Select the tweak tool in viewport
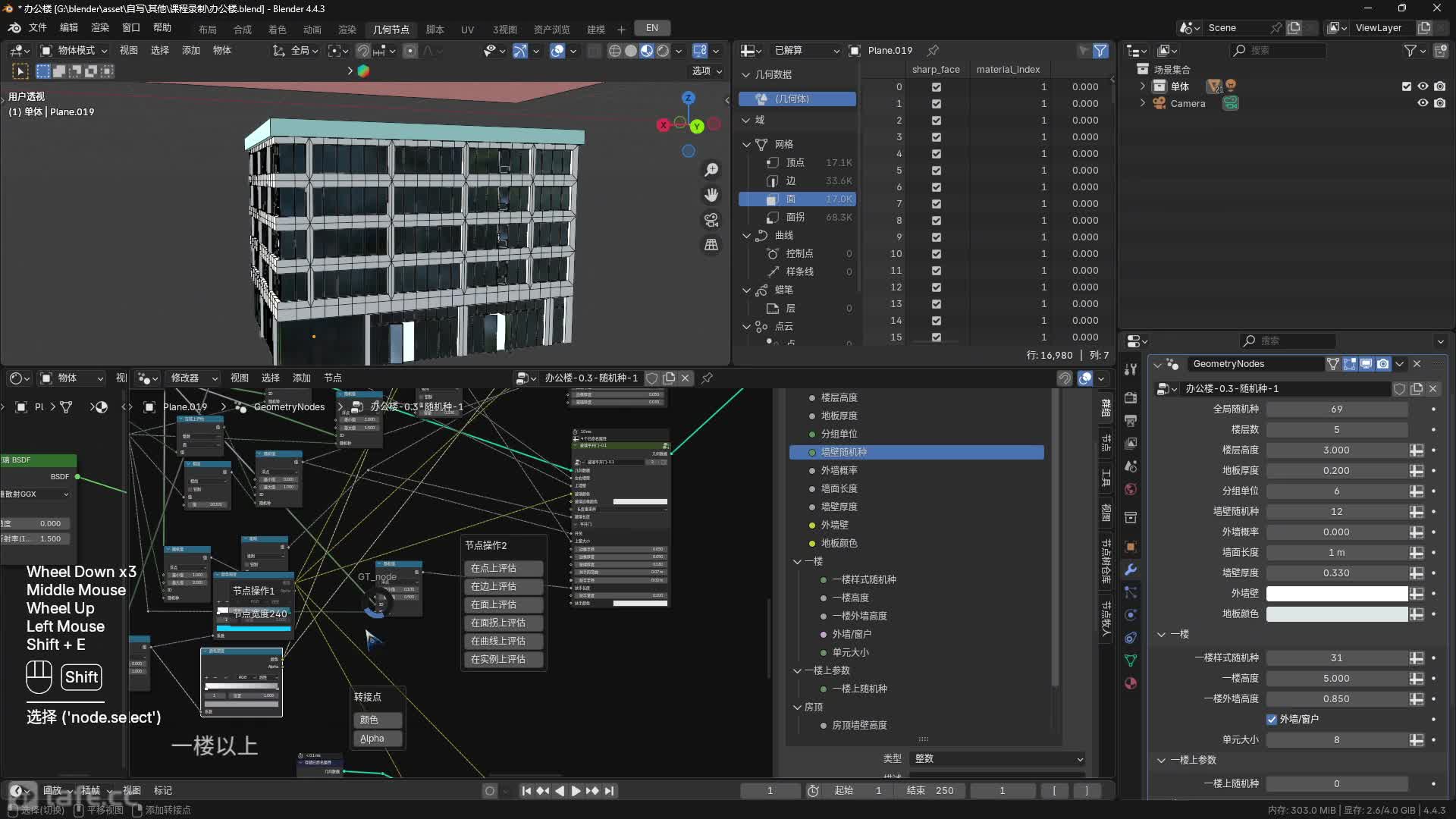This screenshot has width=1456, height=819. click(x=20, y=71)
